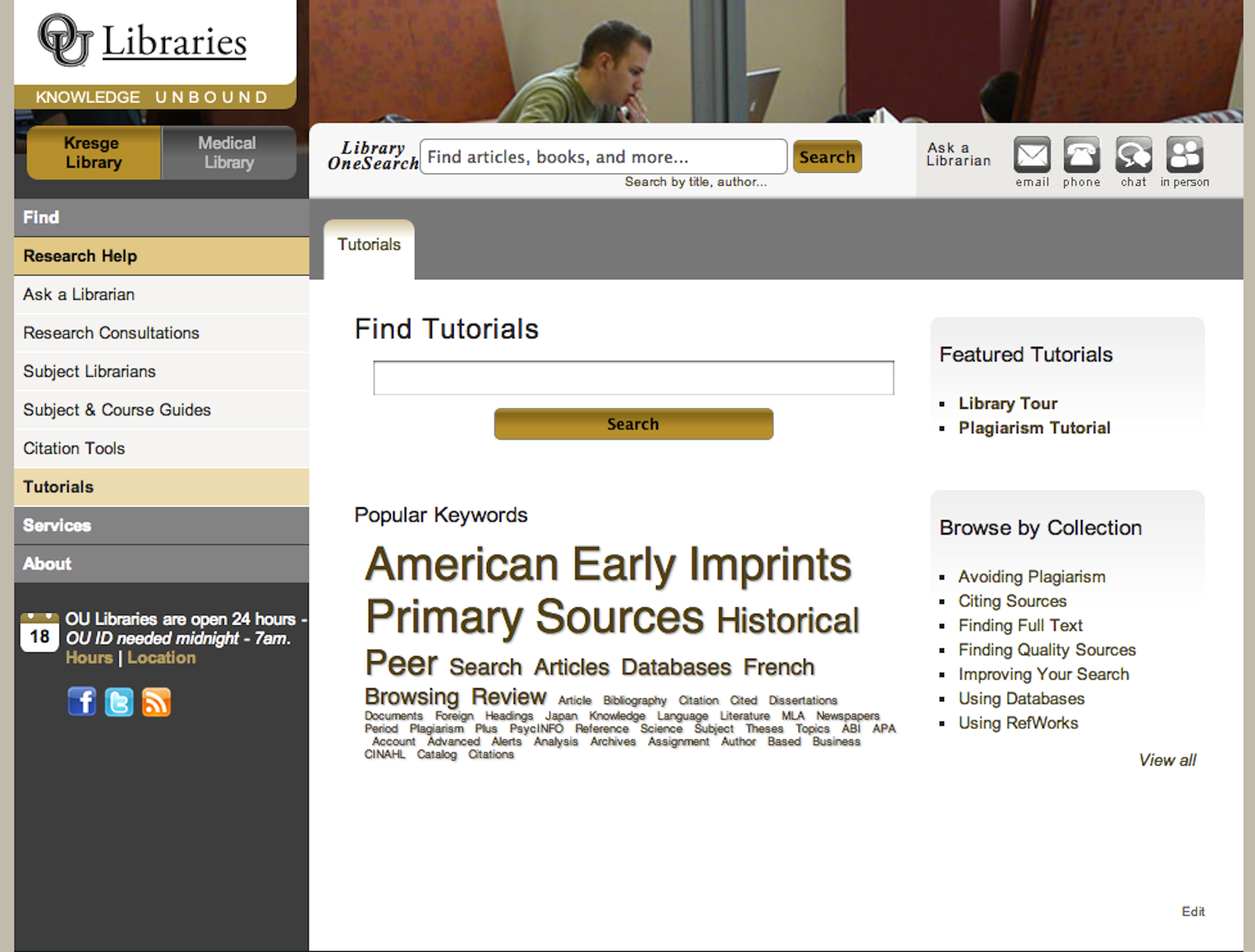Expand the Services menu section
This screenshot has height=952, width=1255.
tap(162, 525)
